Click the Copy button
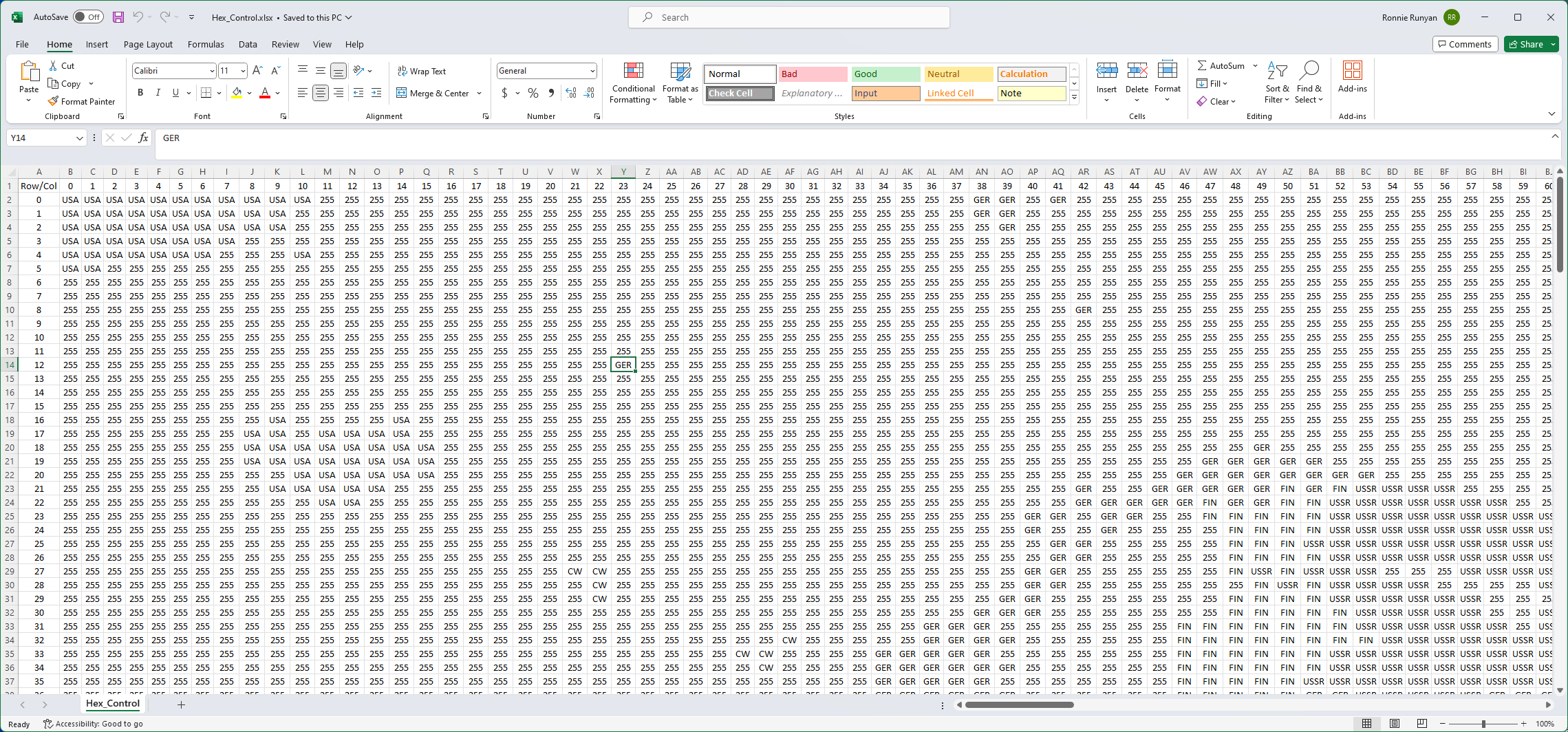Image resolution: width=1568 pixels, height=732 pixels. pyautogui.click(x=65, y=84)
